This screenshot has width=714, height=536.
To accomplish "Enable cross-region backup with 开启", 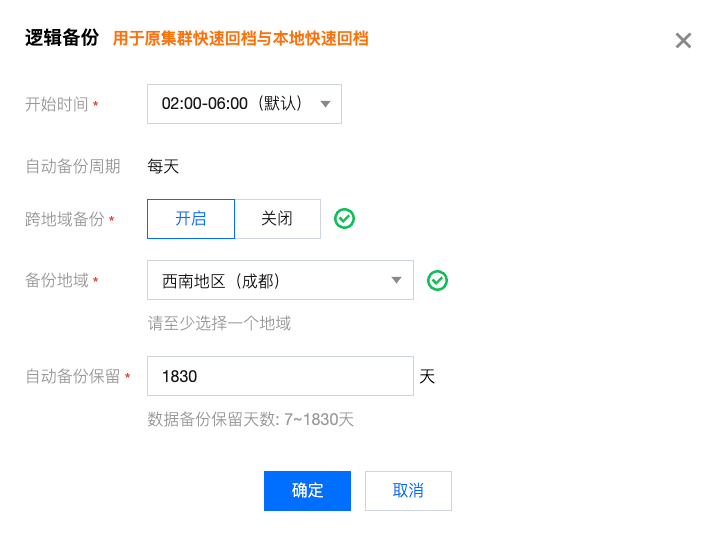I will [x=191, y=219].
